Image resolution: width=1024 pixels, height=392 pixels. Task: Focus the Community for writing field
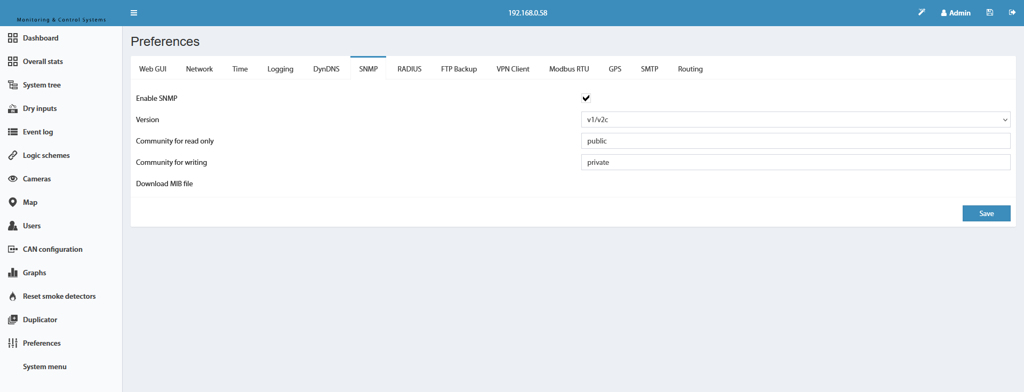795,162
